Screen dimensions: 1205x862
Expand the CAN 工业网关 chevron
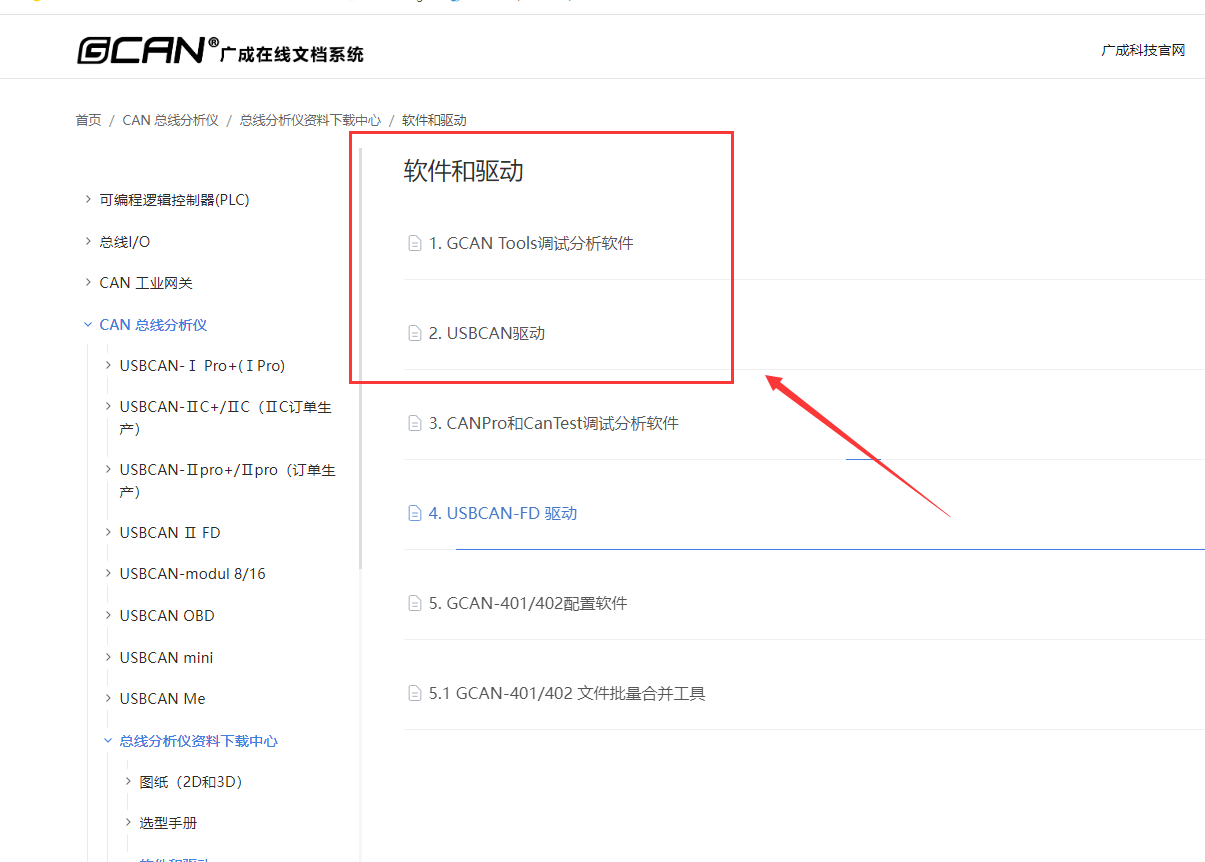(88, 283)
